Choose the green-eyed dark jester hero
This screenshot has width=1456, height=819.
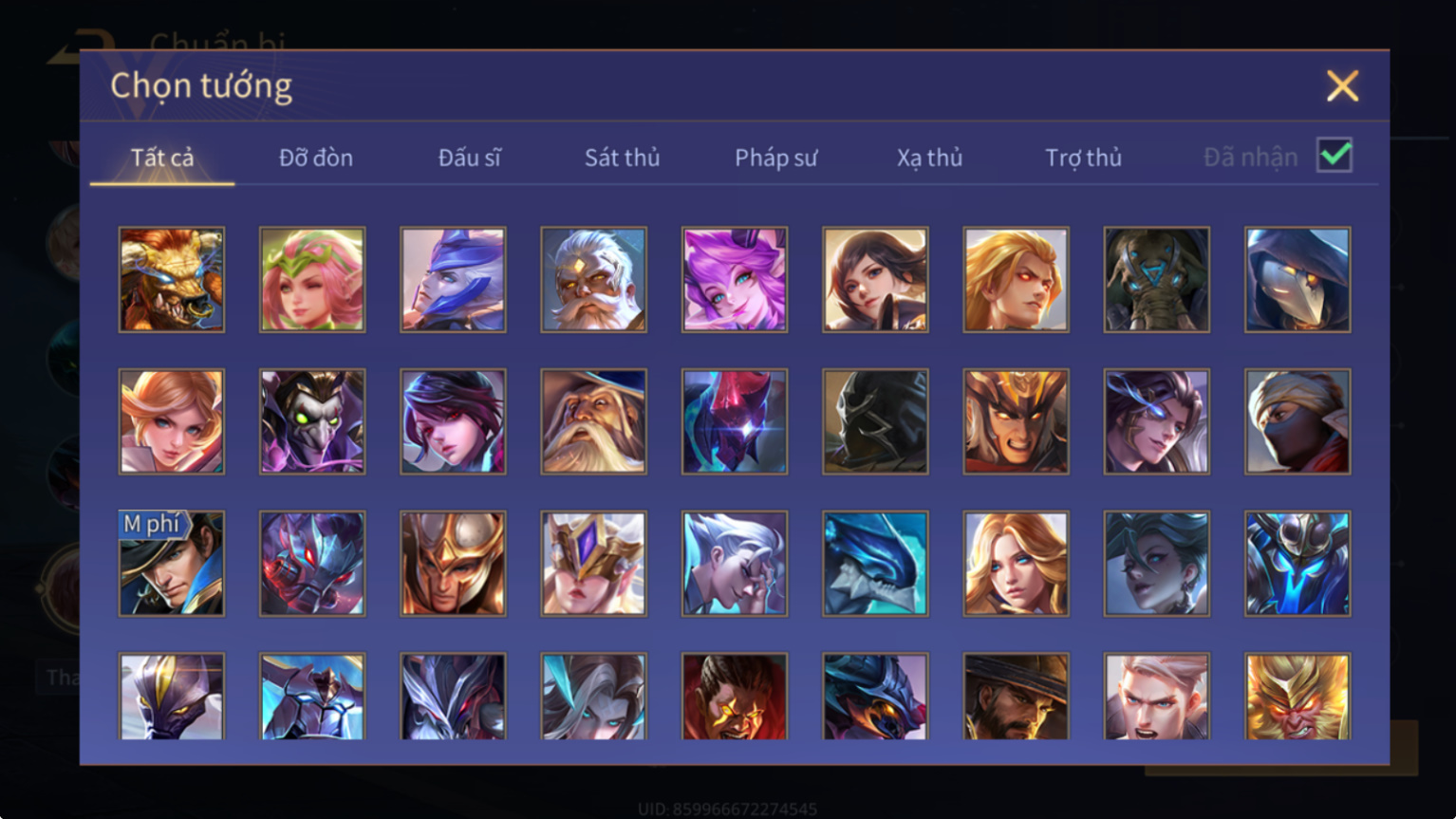click(312, 421)
